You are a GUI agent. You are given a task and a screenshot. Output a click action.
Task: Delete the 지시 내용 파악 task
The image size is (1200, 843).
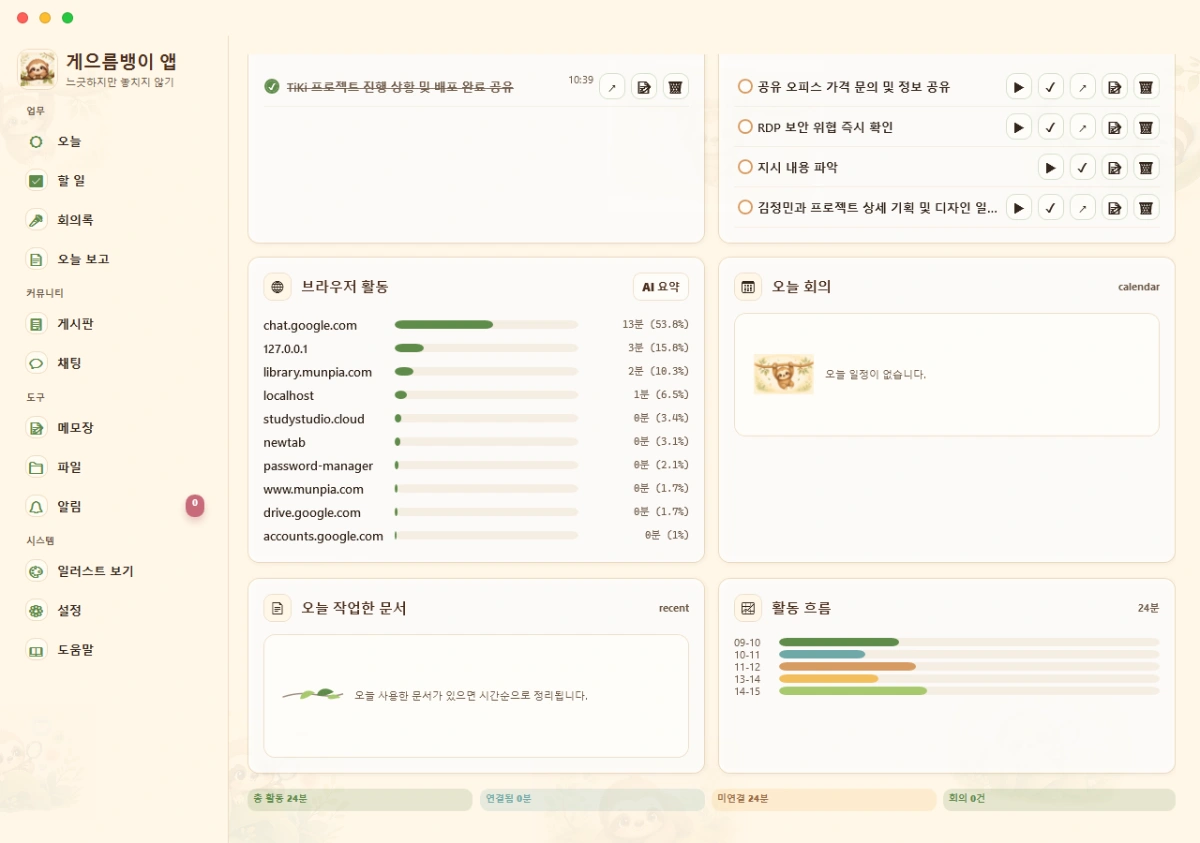coord(1146,167)
